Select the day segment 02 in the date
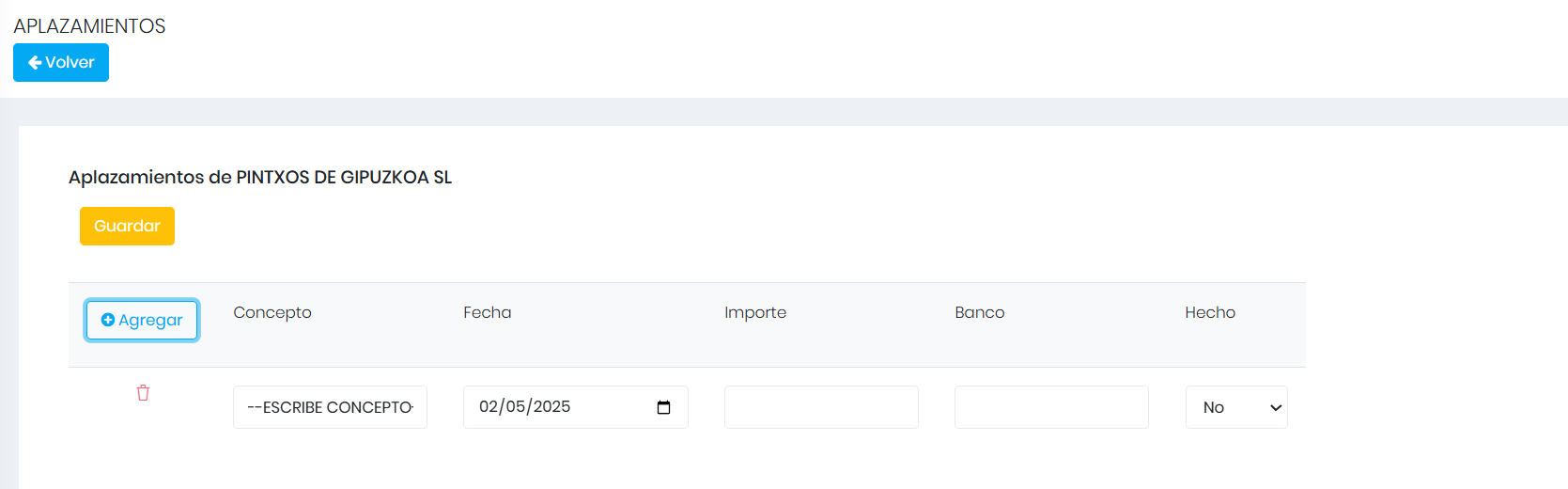 [x=489, y=406]
